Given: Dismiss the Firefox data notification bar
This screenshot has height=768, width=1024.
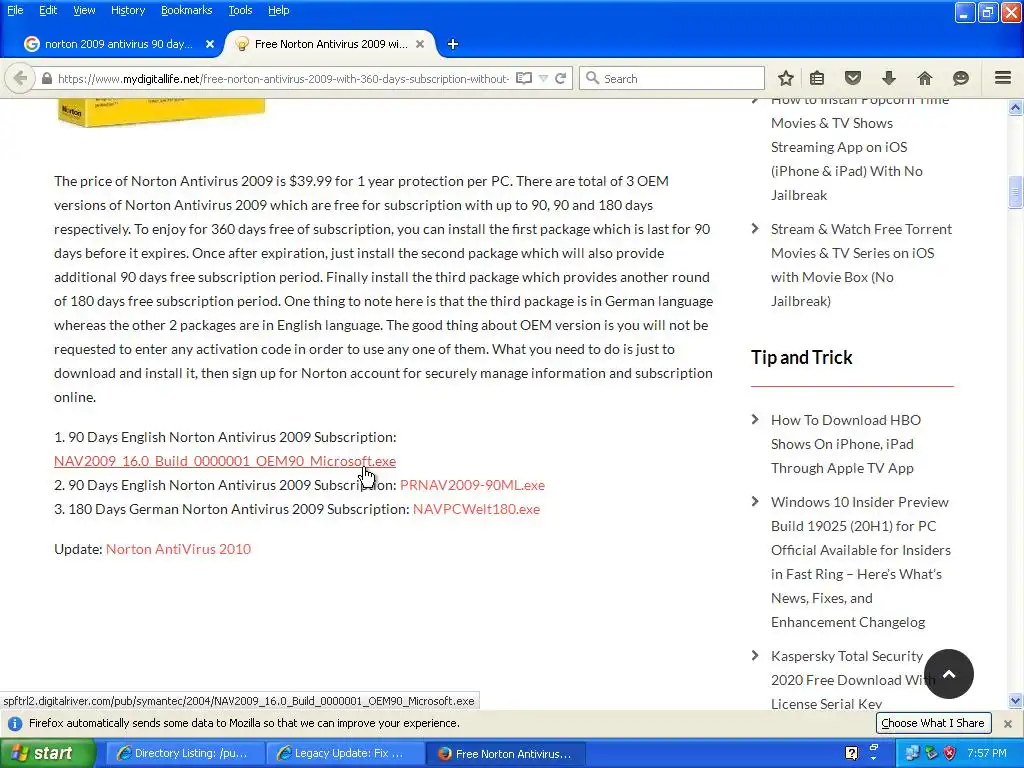Looking at the screenshot, I should (x=1008, y=724).
